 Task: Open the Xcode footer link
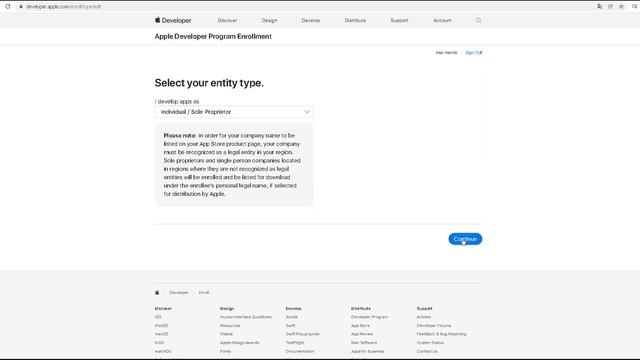(291, 317)
